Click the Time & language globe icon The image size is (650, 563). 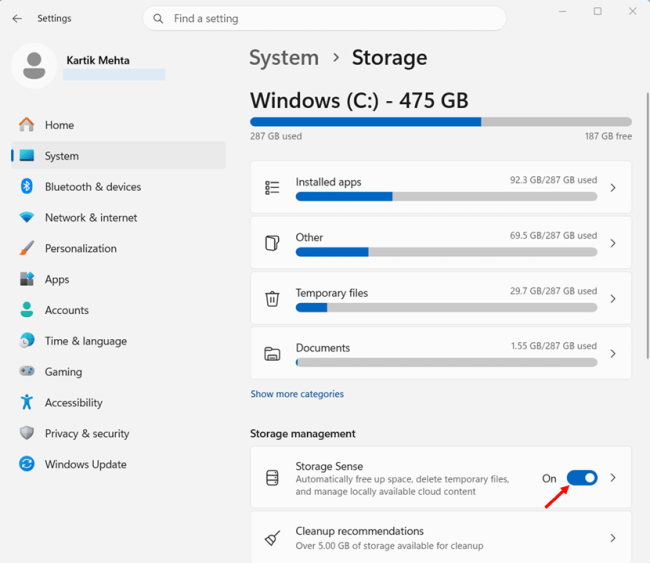coord(27,340)
